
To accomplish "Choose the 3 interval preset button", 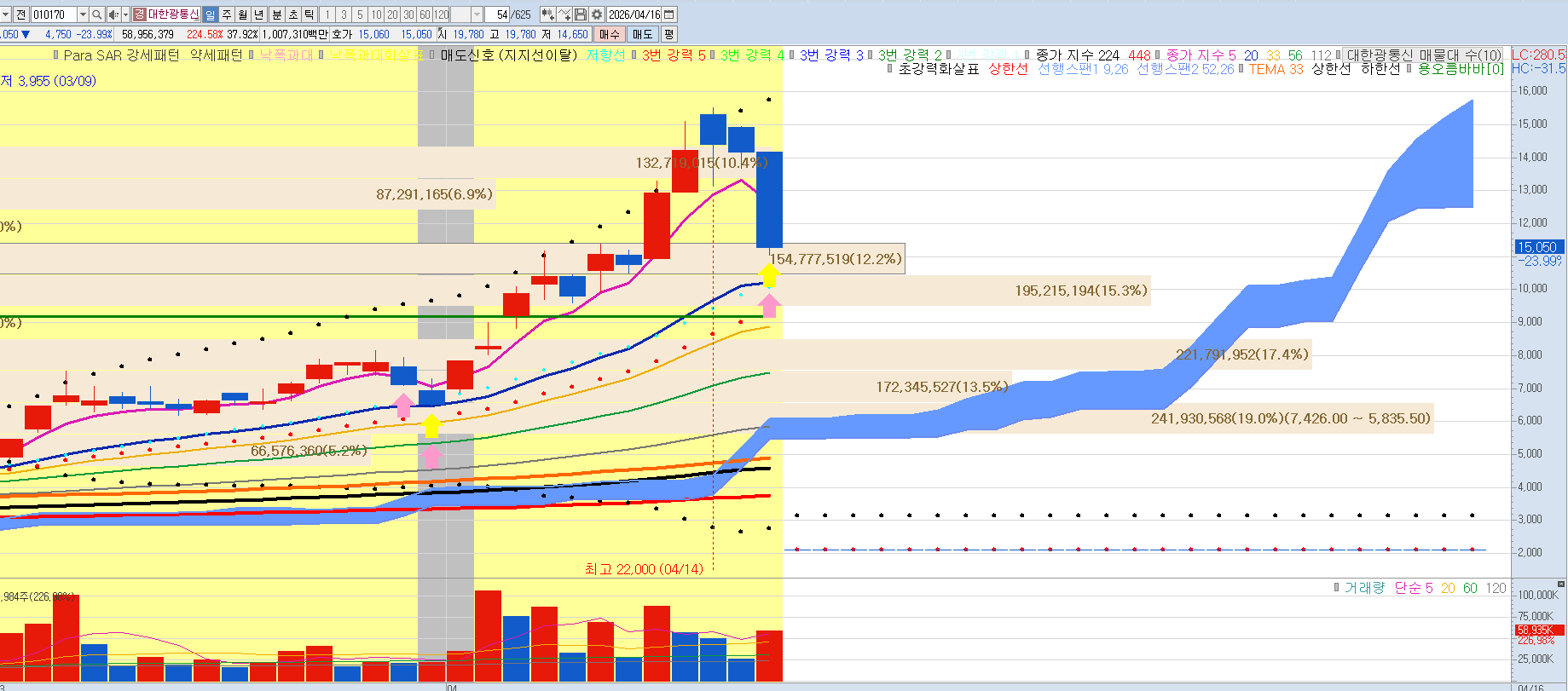I will 344,14.
